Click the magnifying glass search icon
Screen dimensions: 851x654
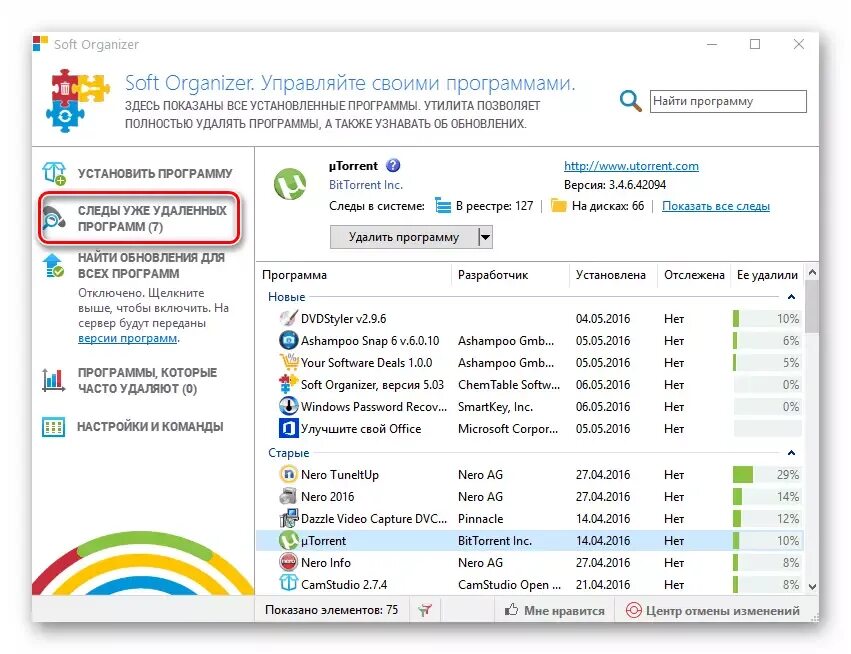pyautogui.click(x=630, y=100)
